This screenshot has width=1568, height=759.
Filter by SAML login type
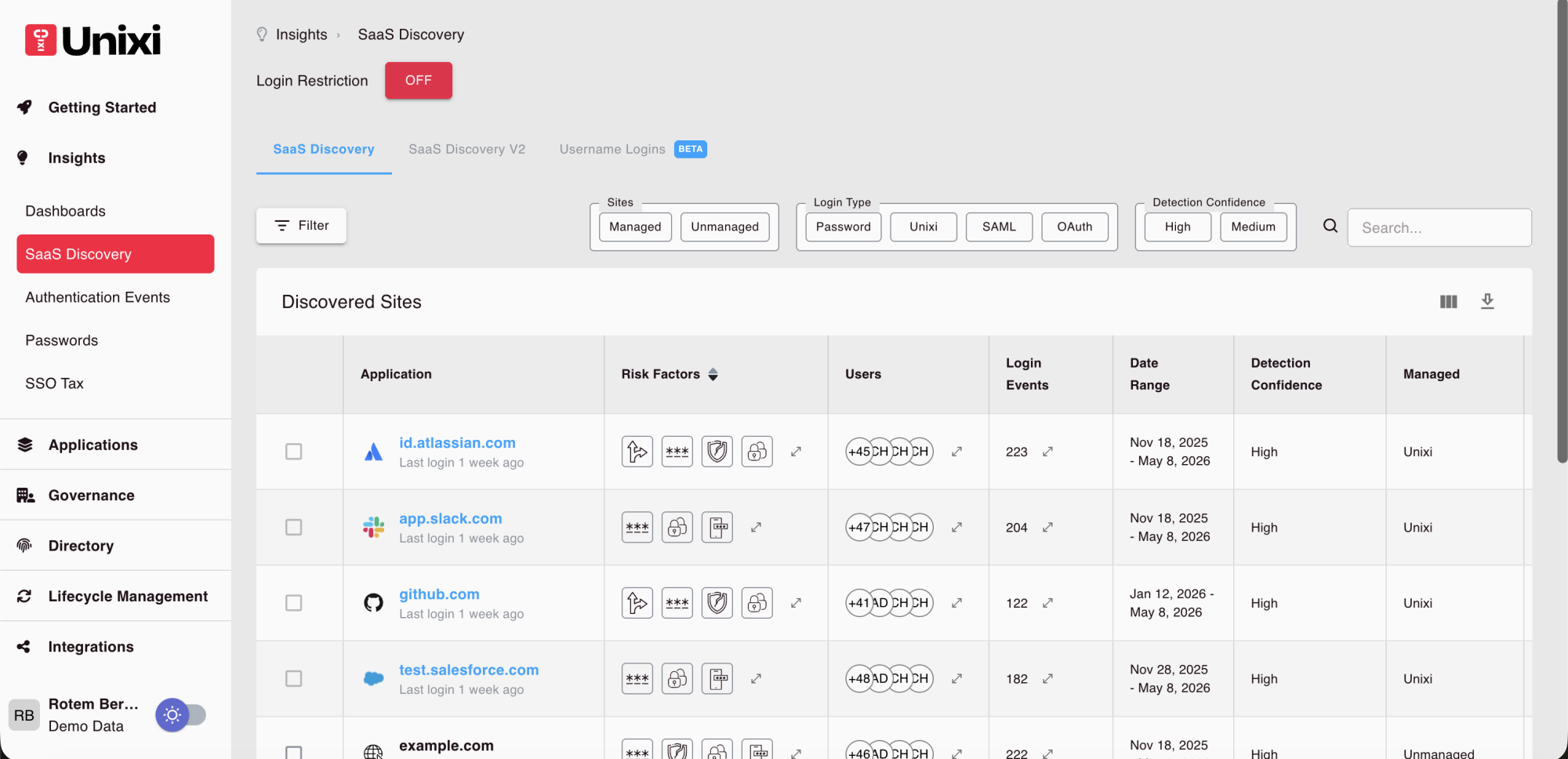999,227
